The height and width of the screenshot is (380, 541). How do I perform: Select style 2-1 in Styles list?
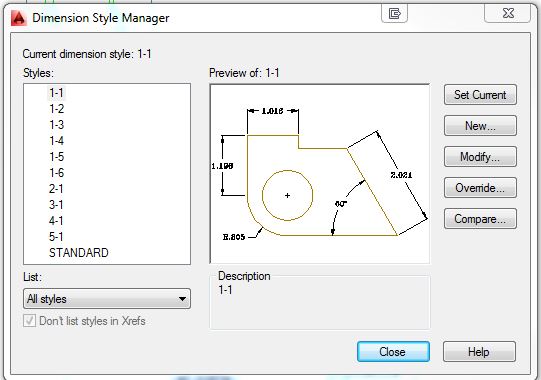[x=56, y=189]
